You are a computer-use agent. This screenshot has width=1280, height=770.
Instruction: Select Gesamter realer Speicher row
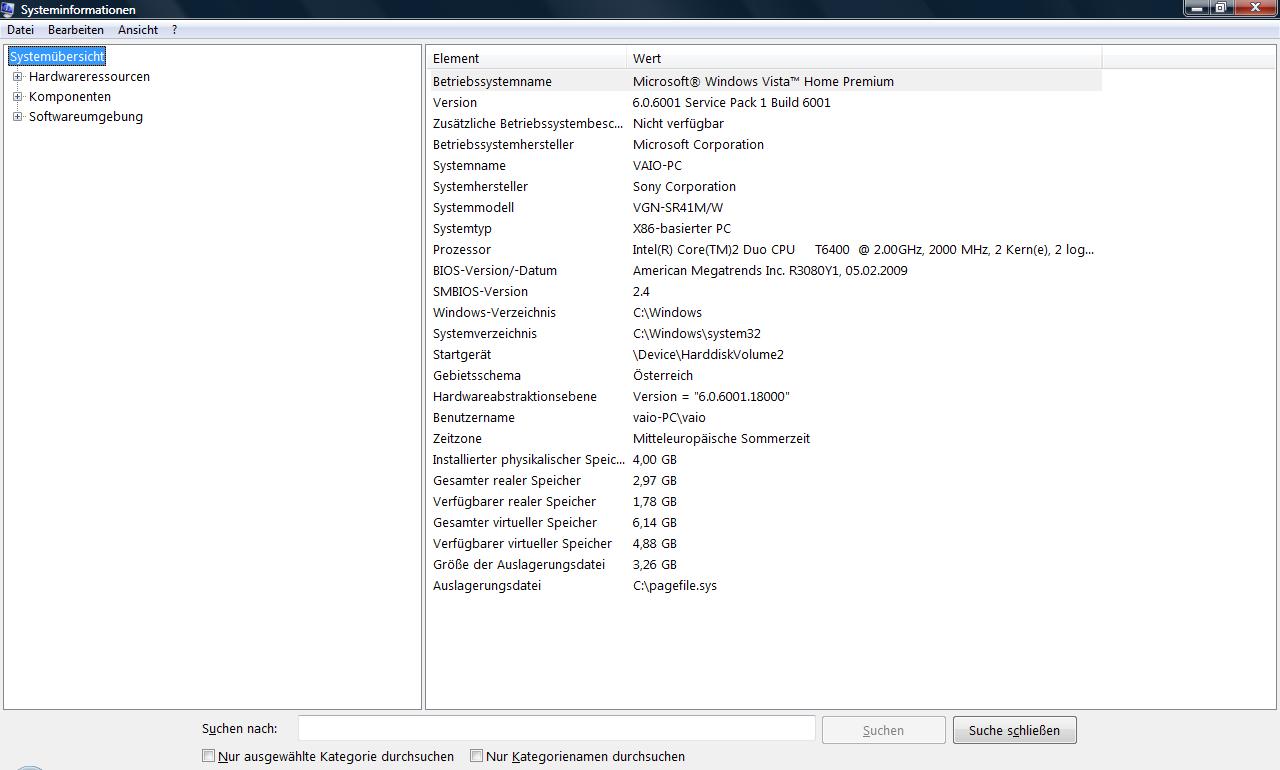pyautogui.click(x=764, y=481)
